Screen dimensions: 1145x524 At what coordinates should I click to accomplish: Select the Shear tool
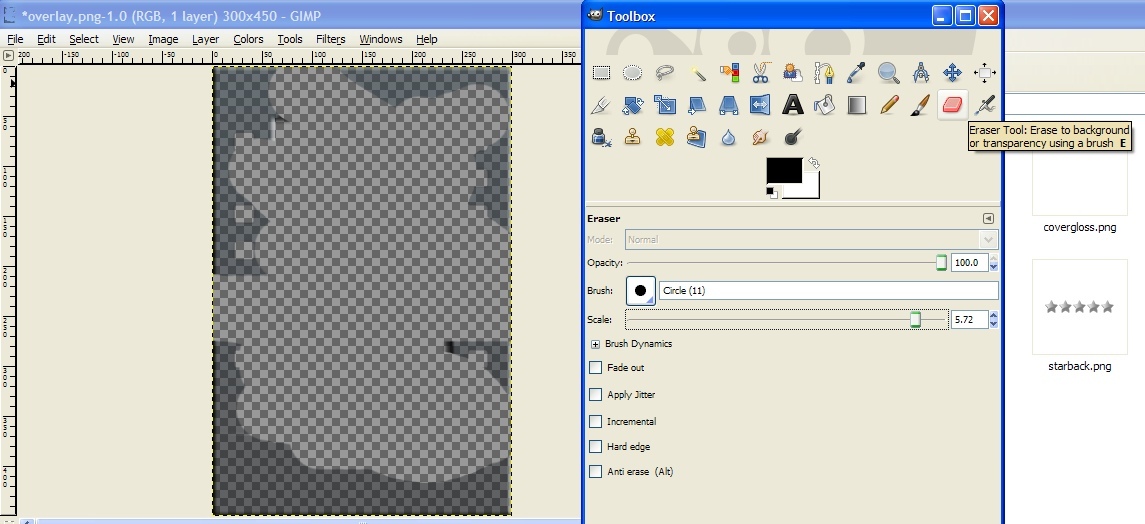697,105
